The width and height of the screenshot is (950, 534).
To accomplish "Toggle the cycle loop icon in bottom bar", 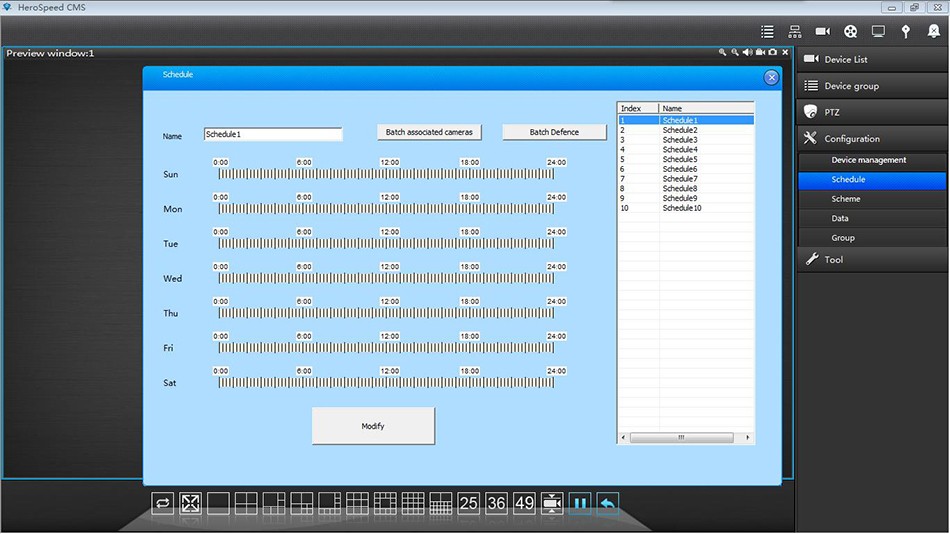I will coord(162,504).
